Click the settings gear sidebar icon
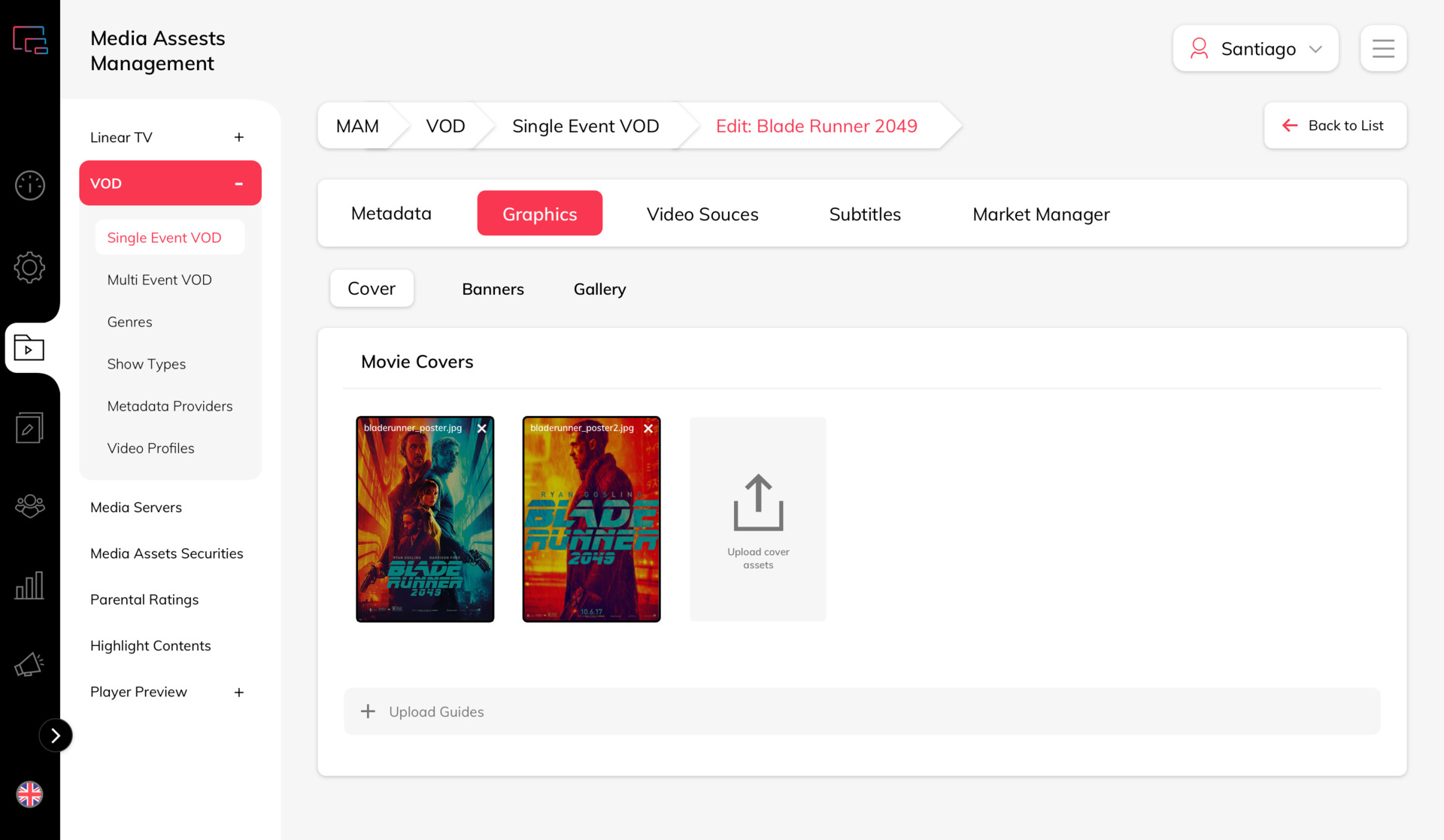Screen dimensions: 1444x840 coord(30,267)
